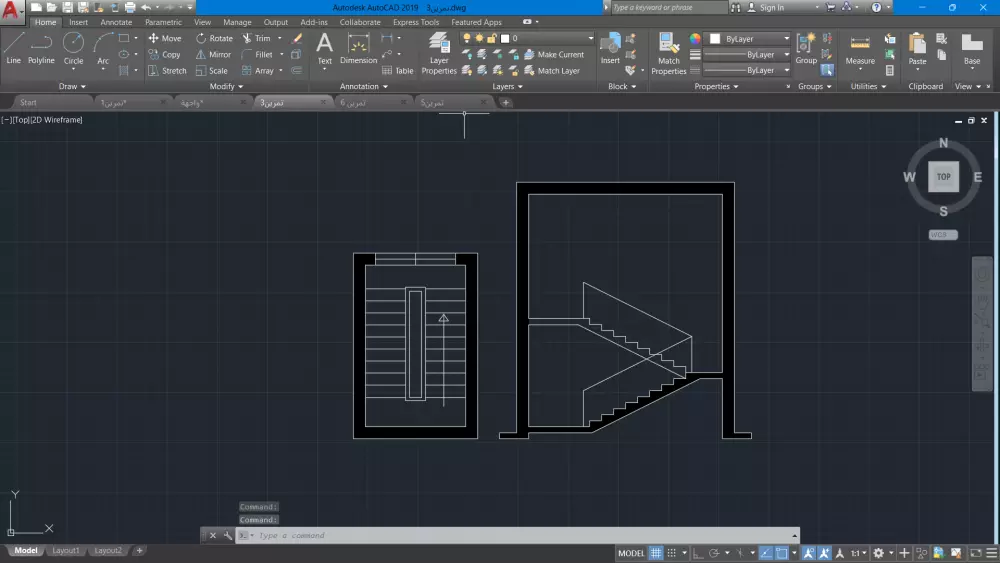Click MODEL space button in status bar
This screenshot has height=563, width=1000.
(631, 553)
